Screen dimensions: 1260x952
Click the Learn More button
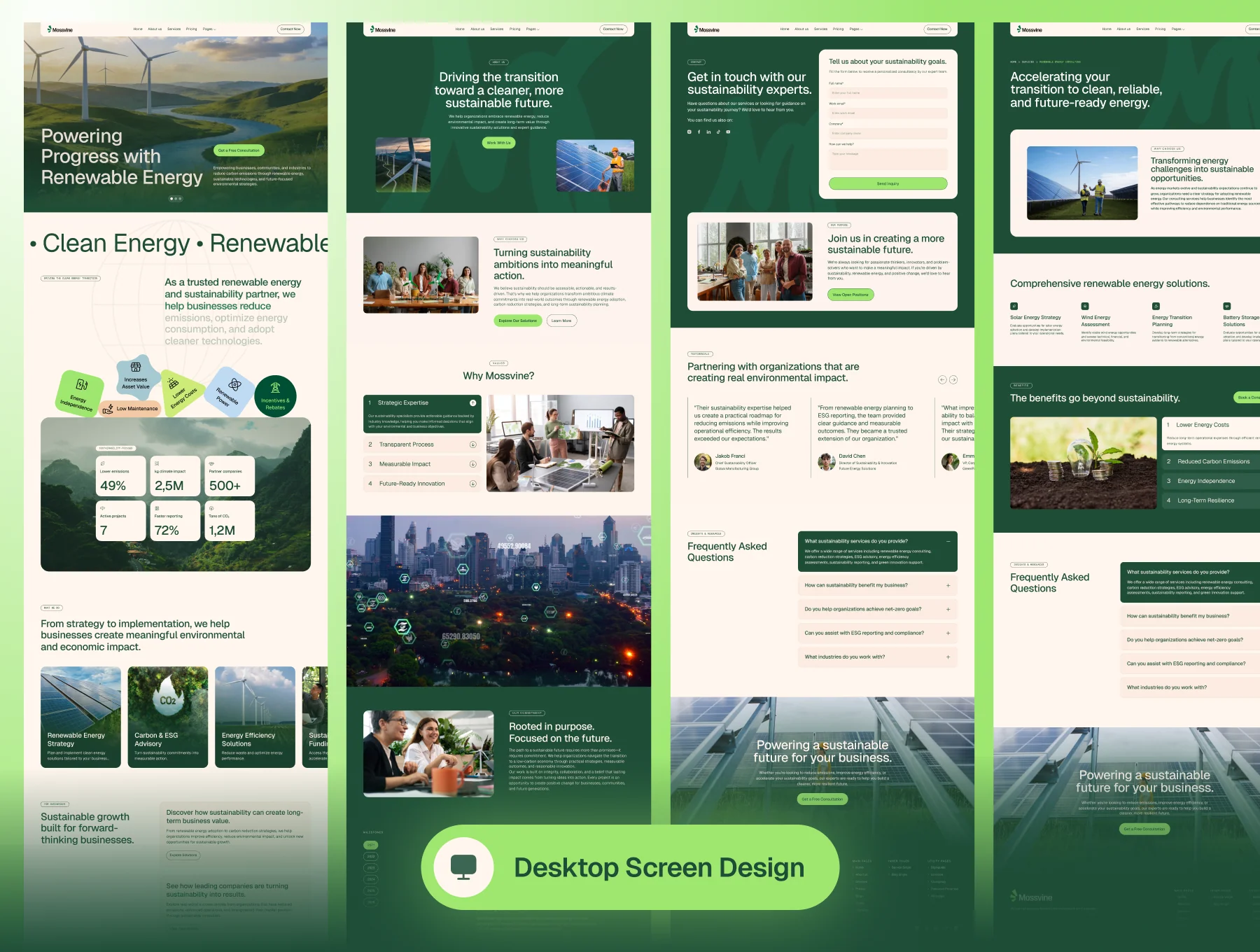[x=561, y=321]
